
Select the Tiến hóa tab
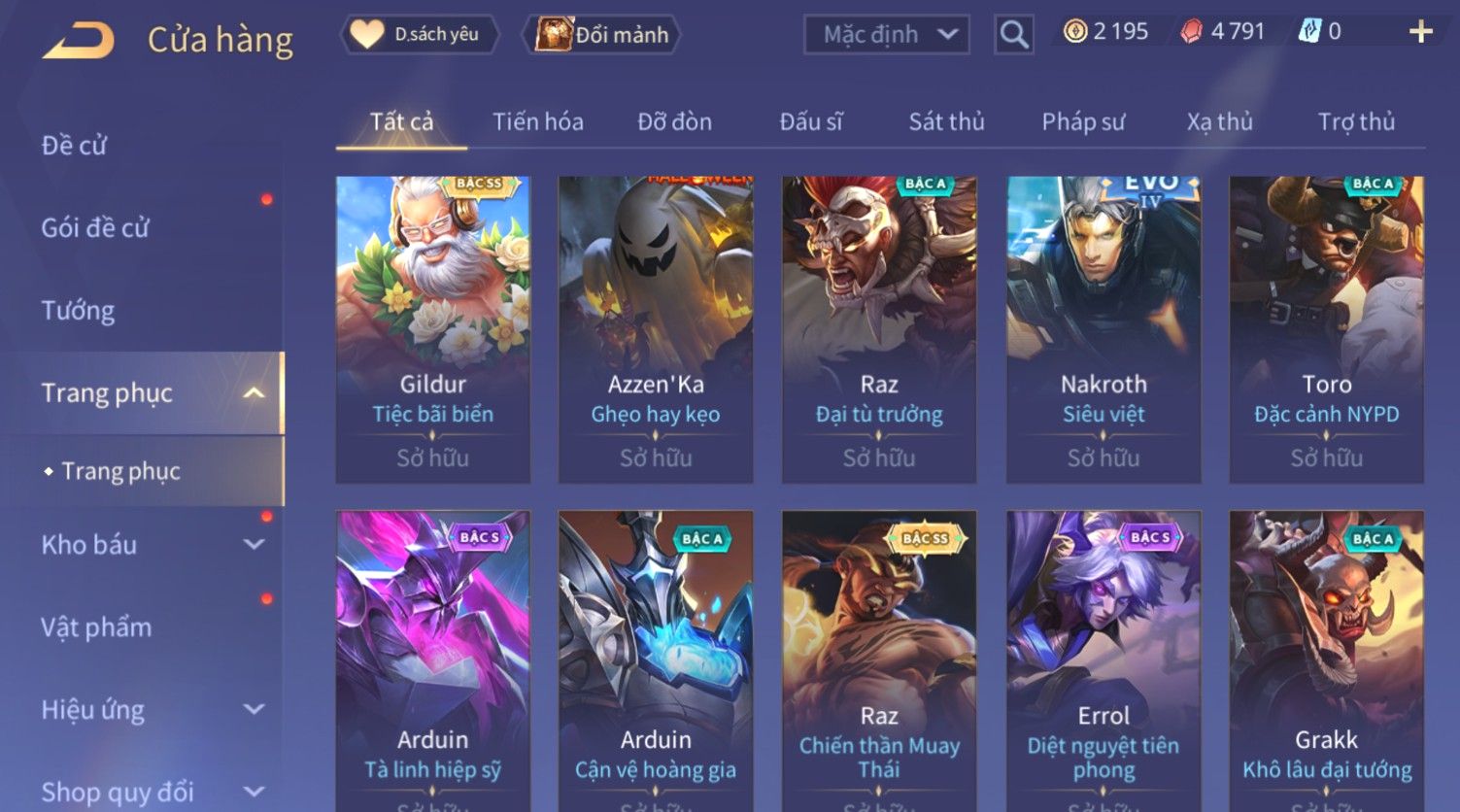click(537, 121)
